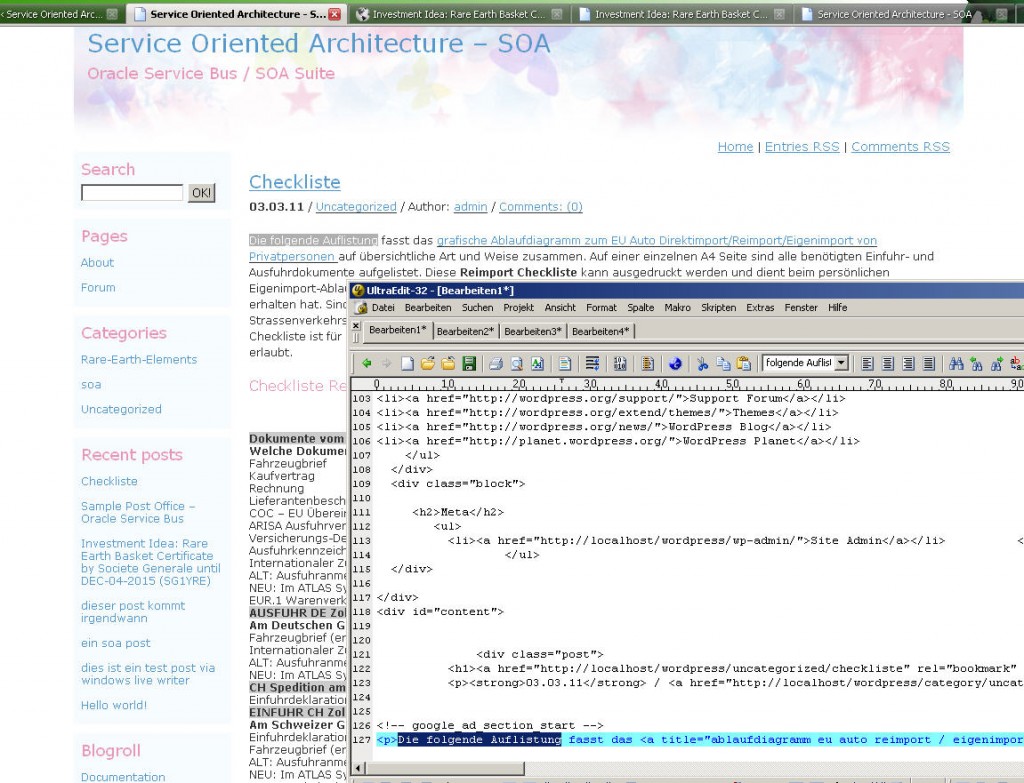Viewport: 1024px width, 783px height.
Task: Open recent post 'Hello world!'
Action: click(114, 705)
